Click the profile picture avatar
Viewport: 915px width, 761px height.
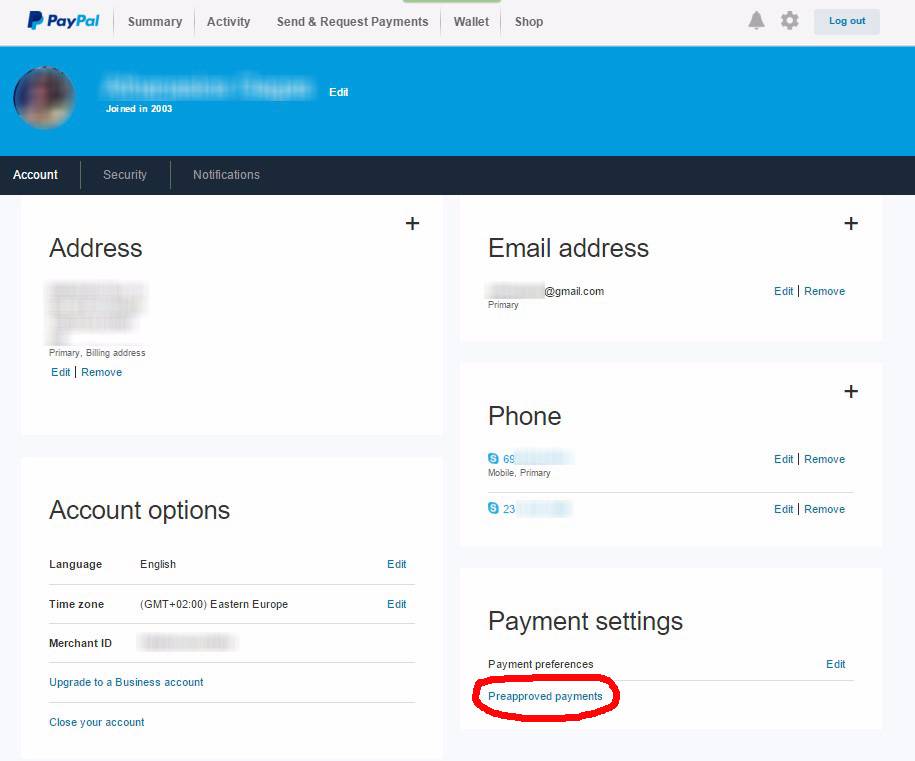tap(44, 98)
